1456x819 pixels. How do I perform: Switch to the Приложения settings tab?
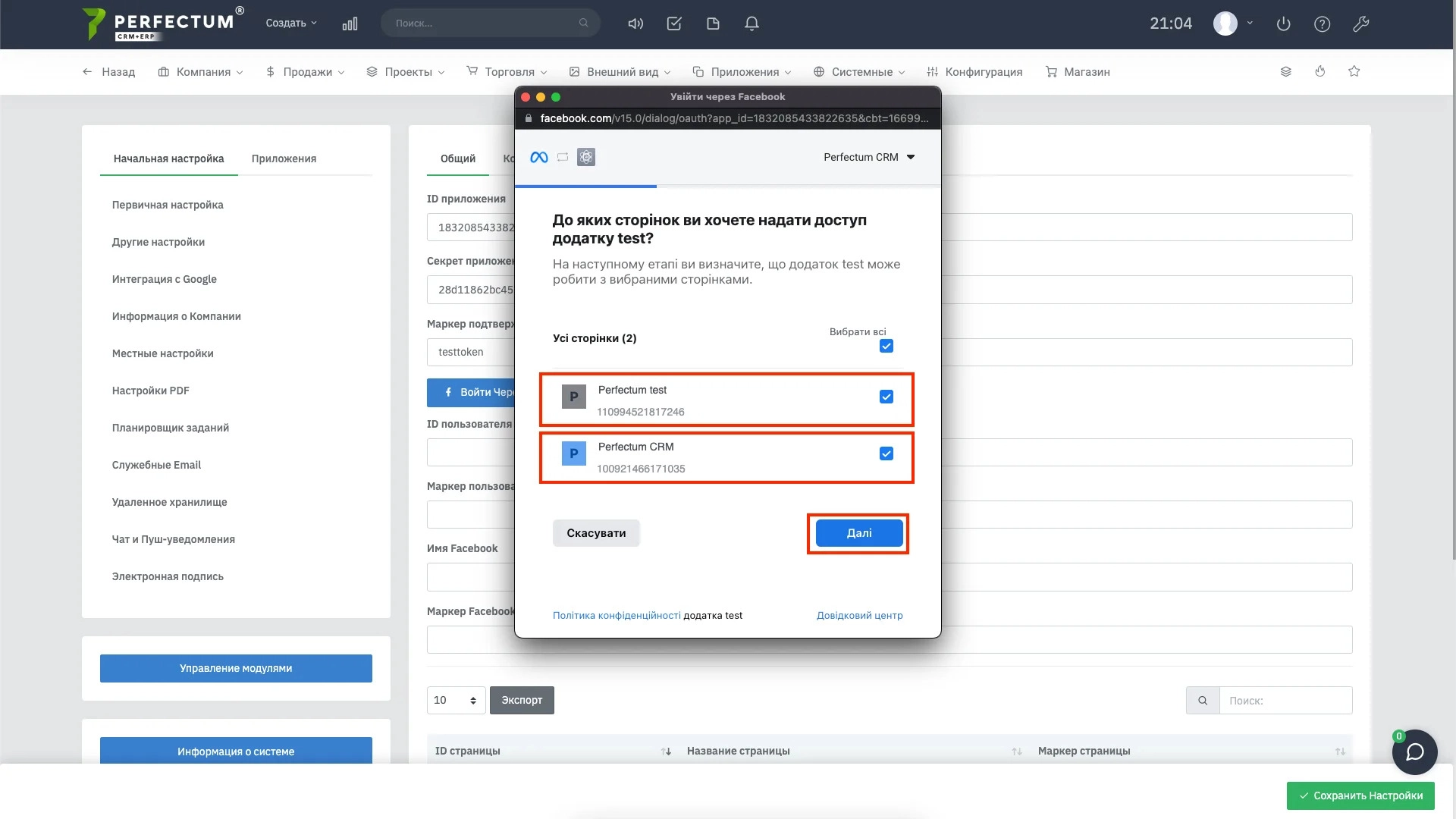[284, 158]
